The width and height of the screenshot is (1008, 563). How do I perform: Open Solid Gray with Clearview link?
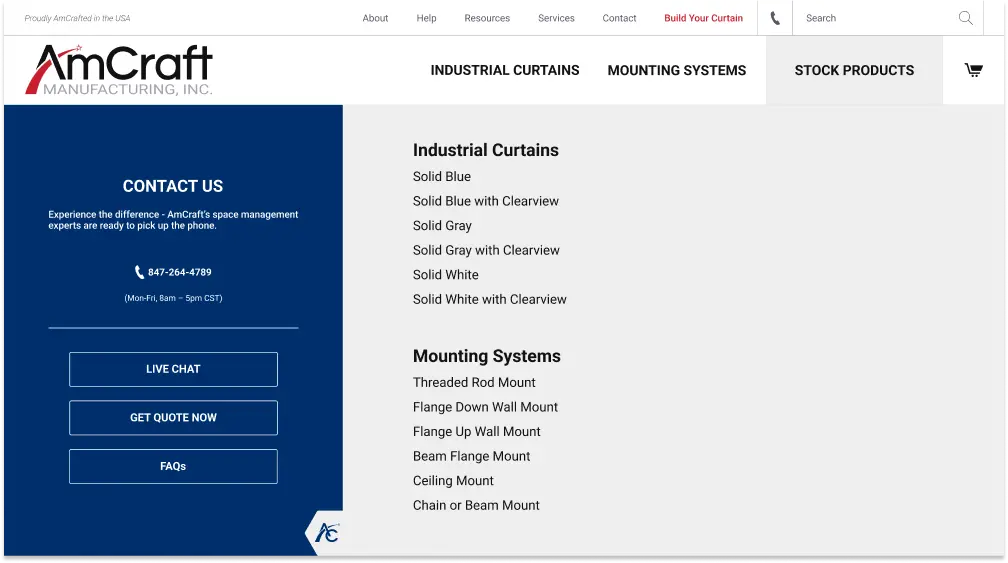(486, 250)
